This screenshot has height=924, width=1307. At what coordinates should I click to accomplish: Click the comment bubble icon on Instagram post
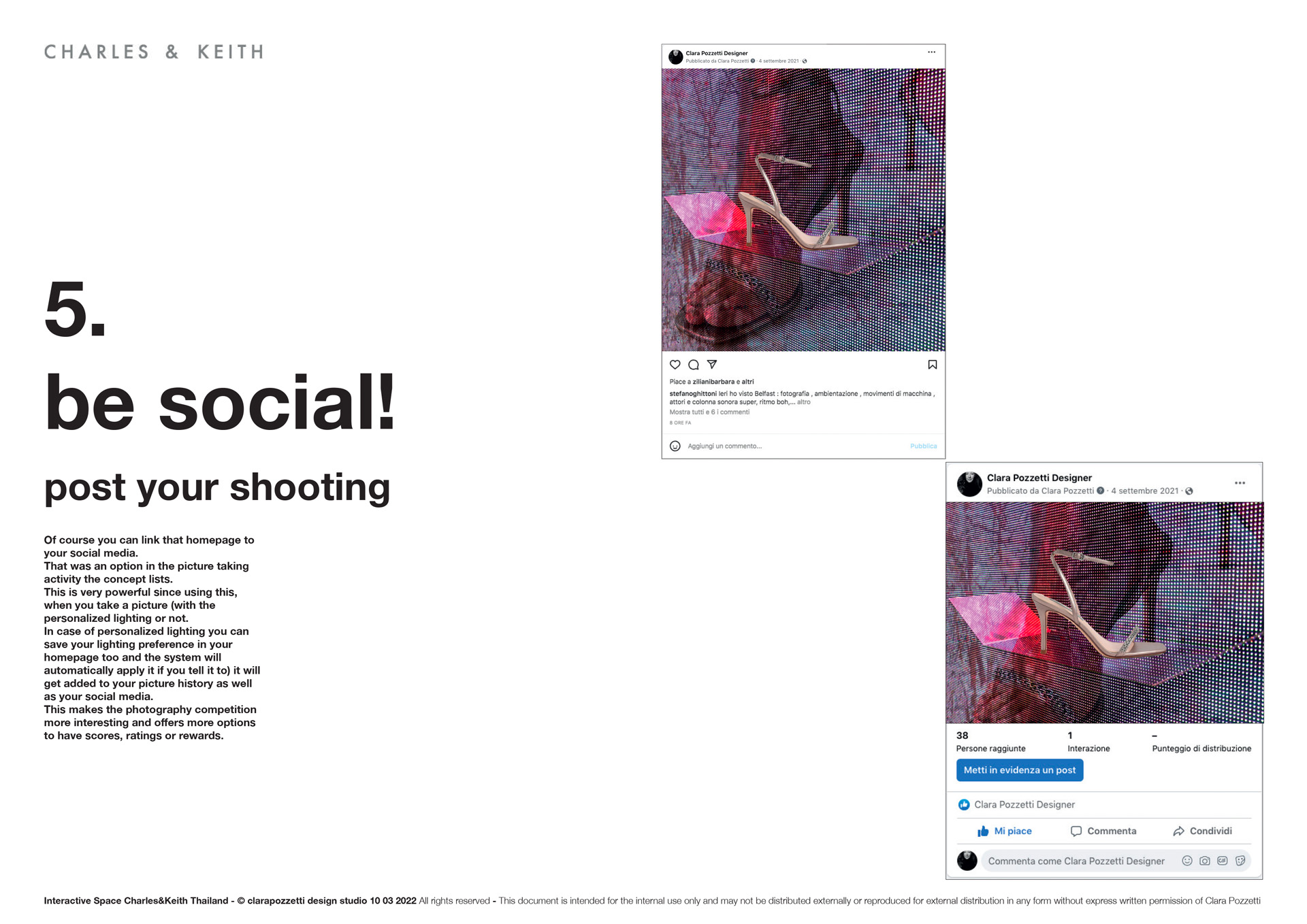pos(693,365)
